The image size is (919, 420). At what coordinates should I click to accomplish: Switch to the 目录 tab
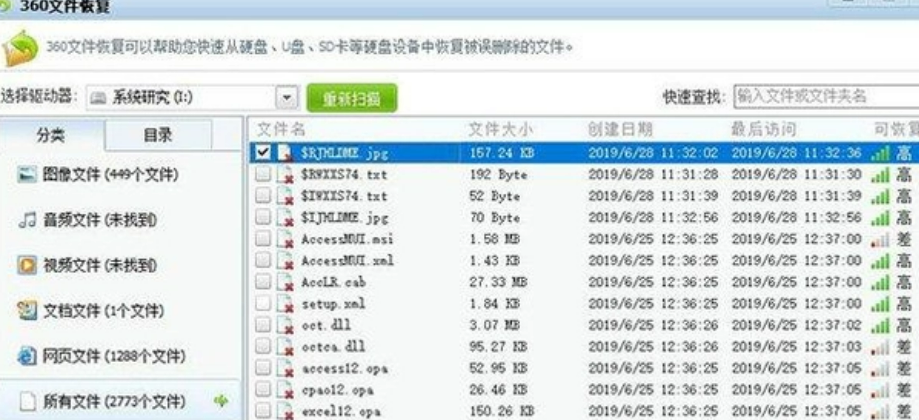pyautogui.click(x=158, y=135)
